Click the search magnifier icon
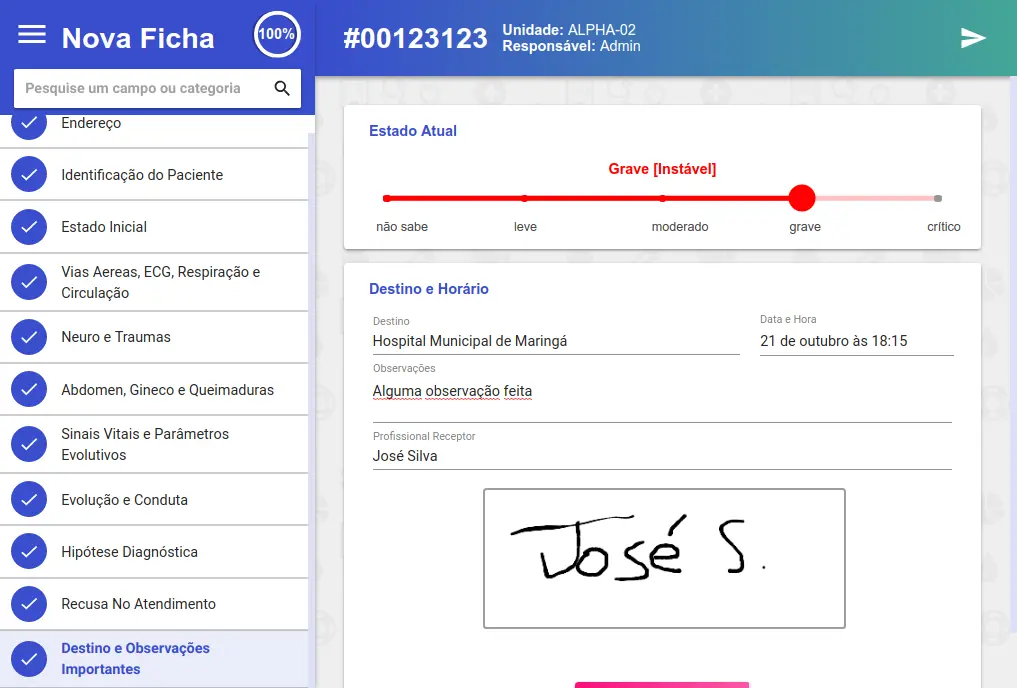Image resolution: width=1017 pixels, height=688 pixels. point(282,88)
